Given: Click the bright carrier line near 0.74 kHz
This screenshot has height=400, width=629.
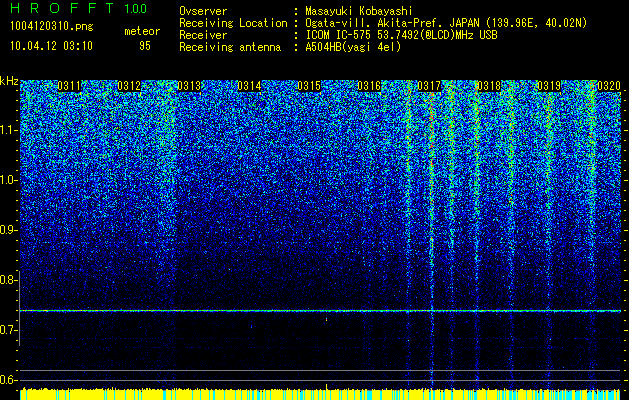Looking at the screenshot, I should pyautogui.click(x=320, y=311).
